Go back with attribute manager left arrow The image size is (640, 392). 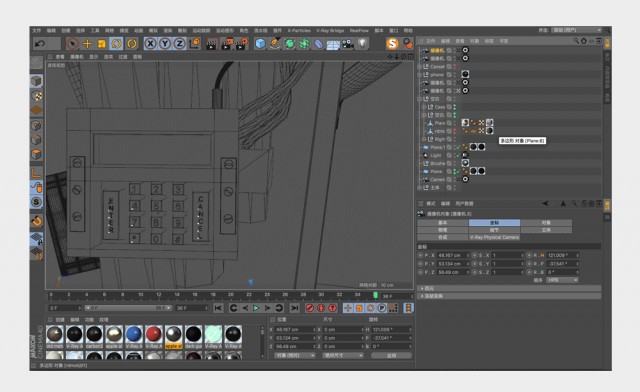(545, 203)
